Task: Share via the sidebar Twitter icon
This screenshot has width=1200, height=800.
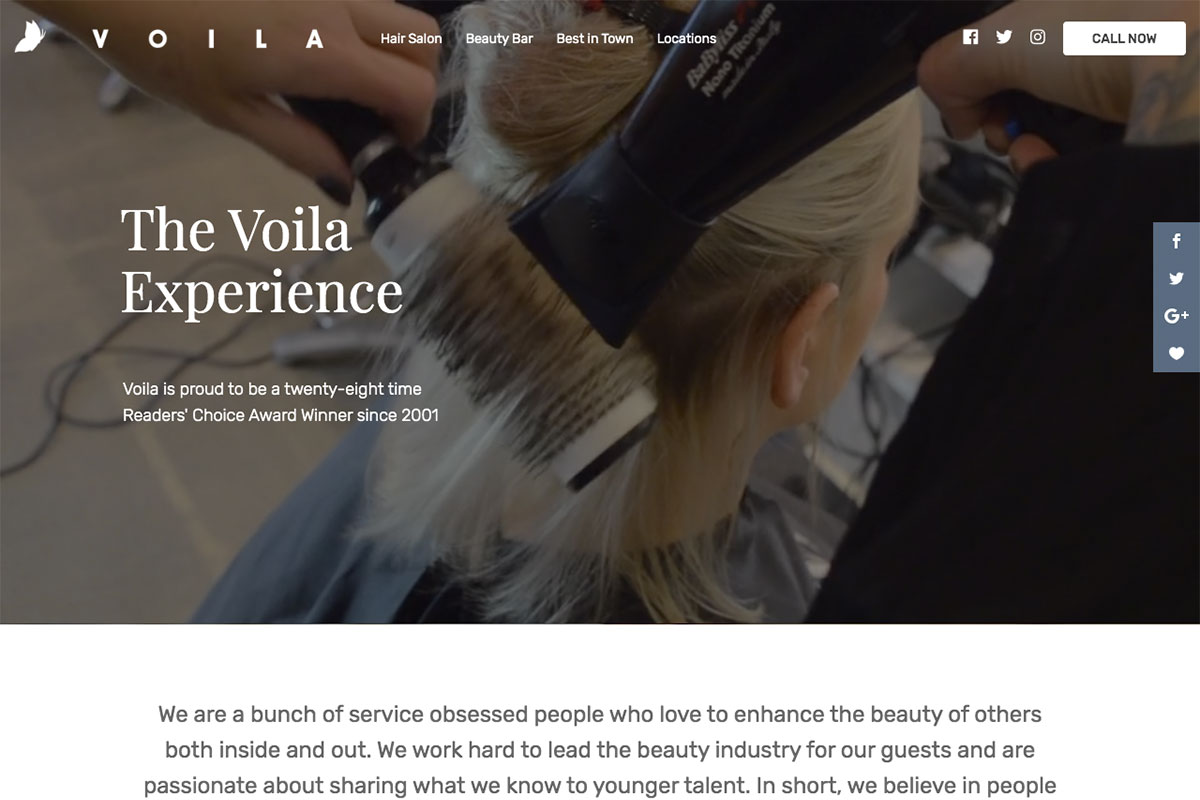Action: tap(1177, 279)
